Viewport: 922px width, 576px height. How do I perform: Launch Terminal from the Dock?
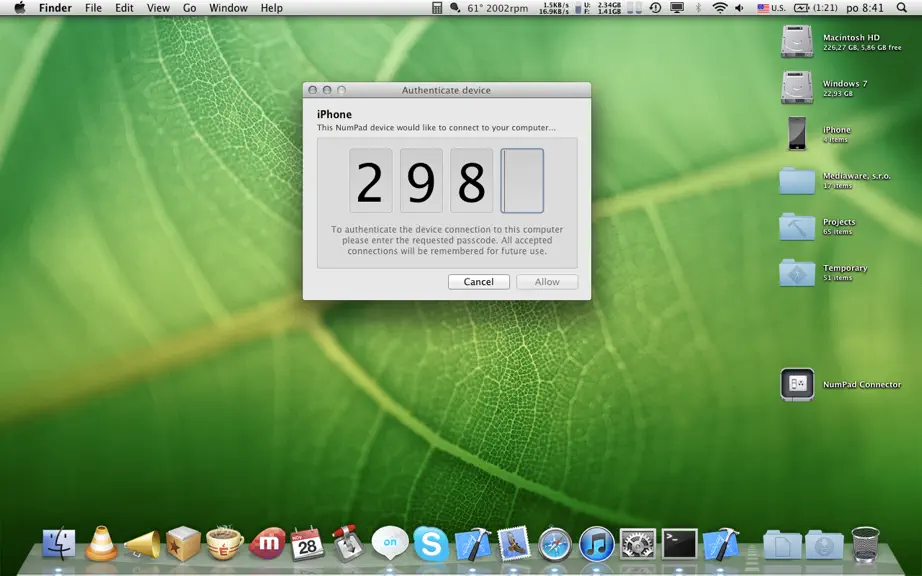[x=680, y=544]
